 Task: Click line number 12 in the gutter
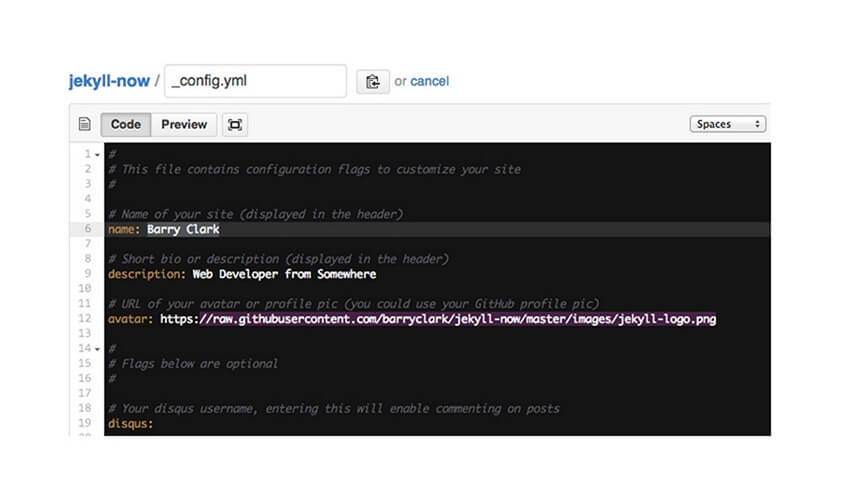tap(85, 318)
